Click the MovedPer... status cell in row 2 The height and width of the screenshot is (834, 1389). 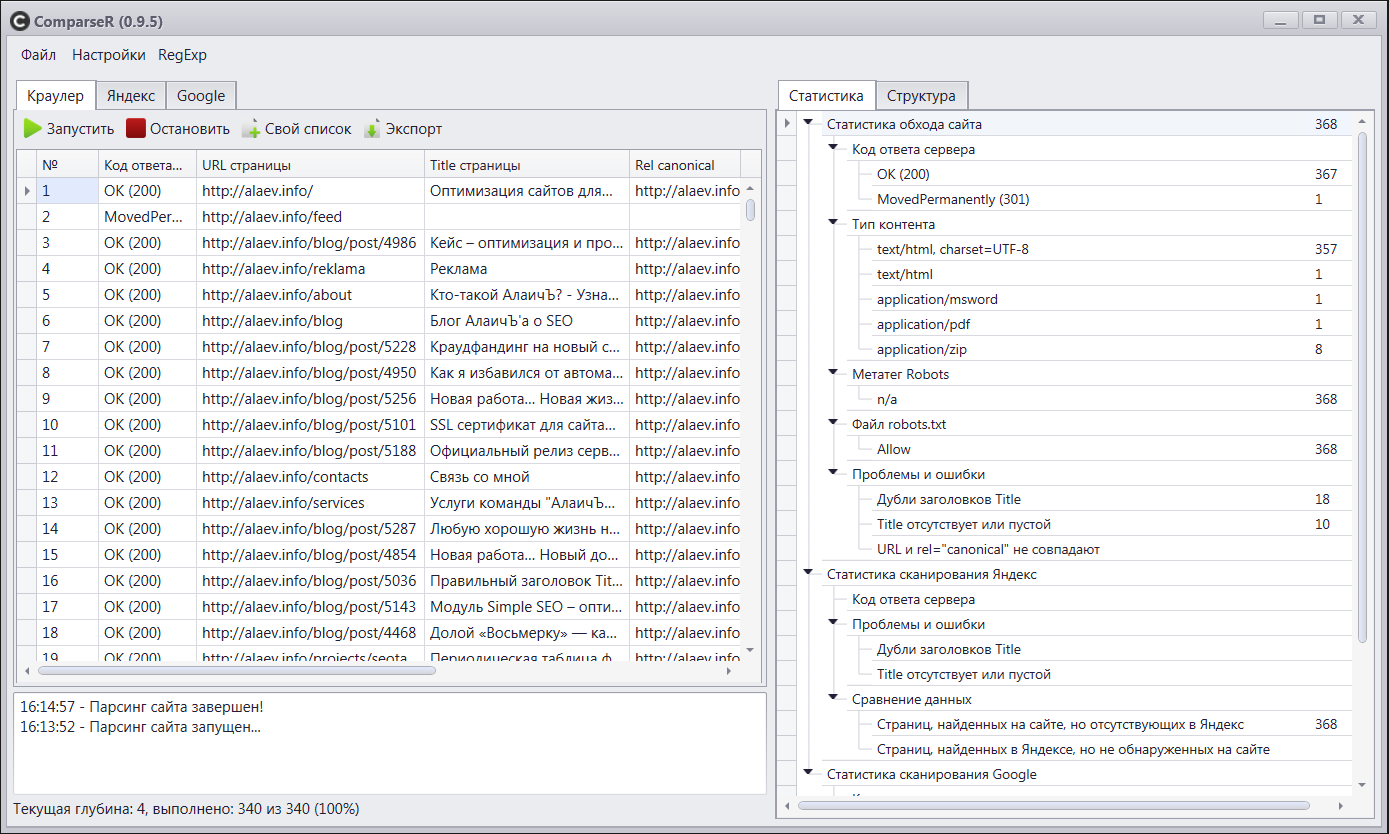click(147, 217)
